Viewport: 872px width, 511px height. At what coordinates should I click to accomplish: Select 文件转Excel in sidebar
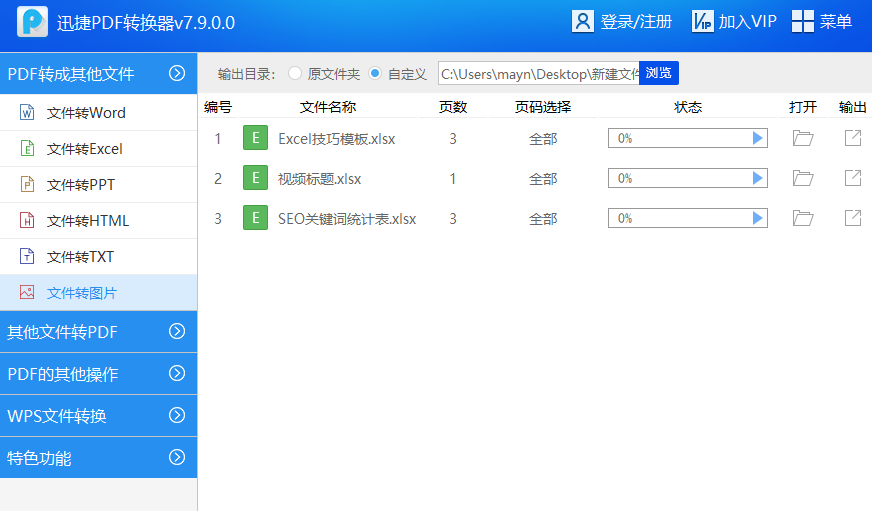pyautogui.click(x=98, y=148)
